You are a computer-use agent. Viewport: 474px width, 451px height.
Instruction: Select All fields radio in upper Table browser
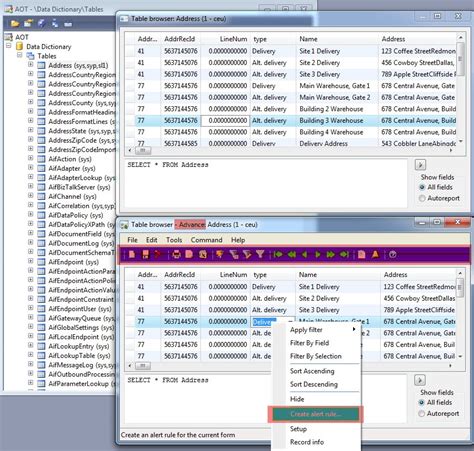(x=422, y=187)
